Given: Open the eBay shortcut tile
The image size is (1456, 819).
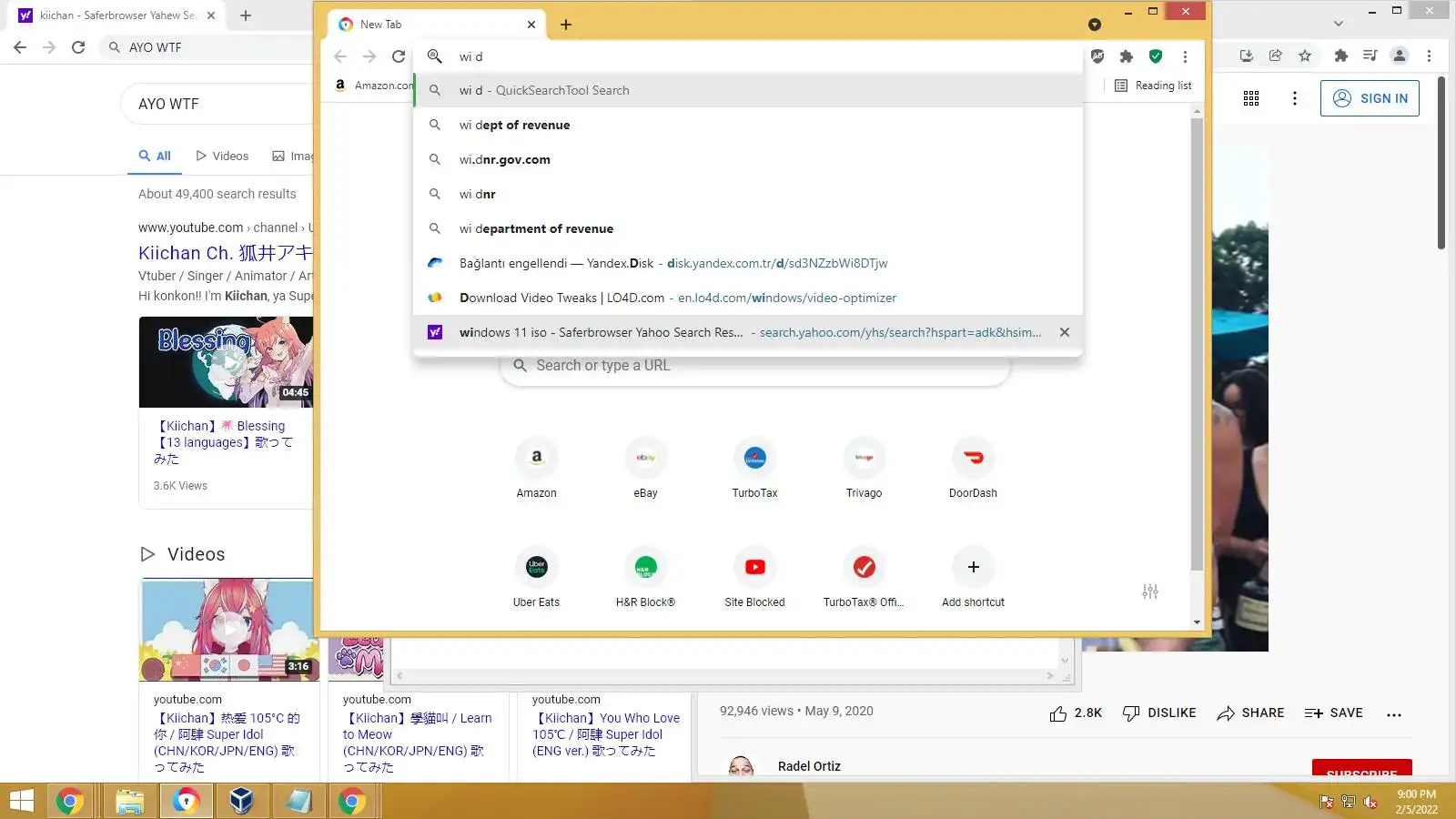Looking at the screenshot, I should coord(646,468).
